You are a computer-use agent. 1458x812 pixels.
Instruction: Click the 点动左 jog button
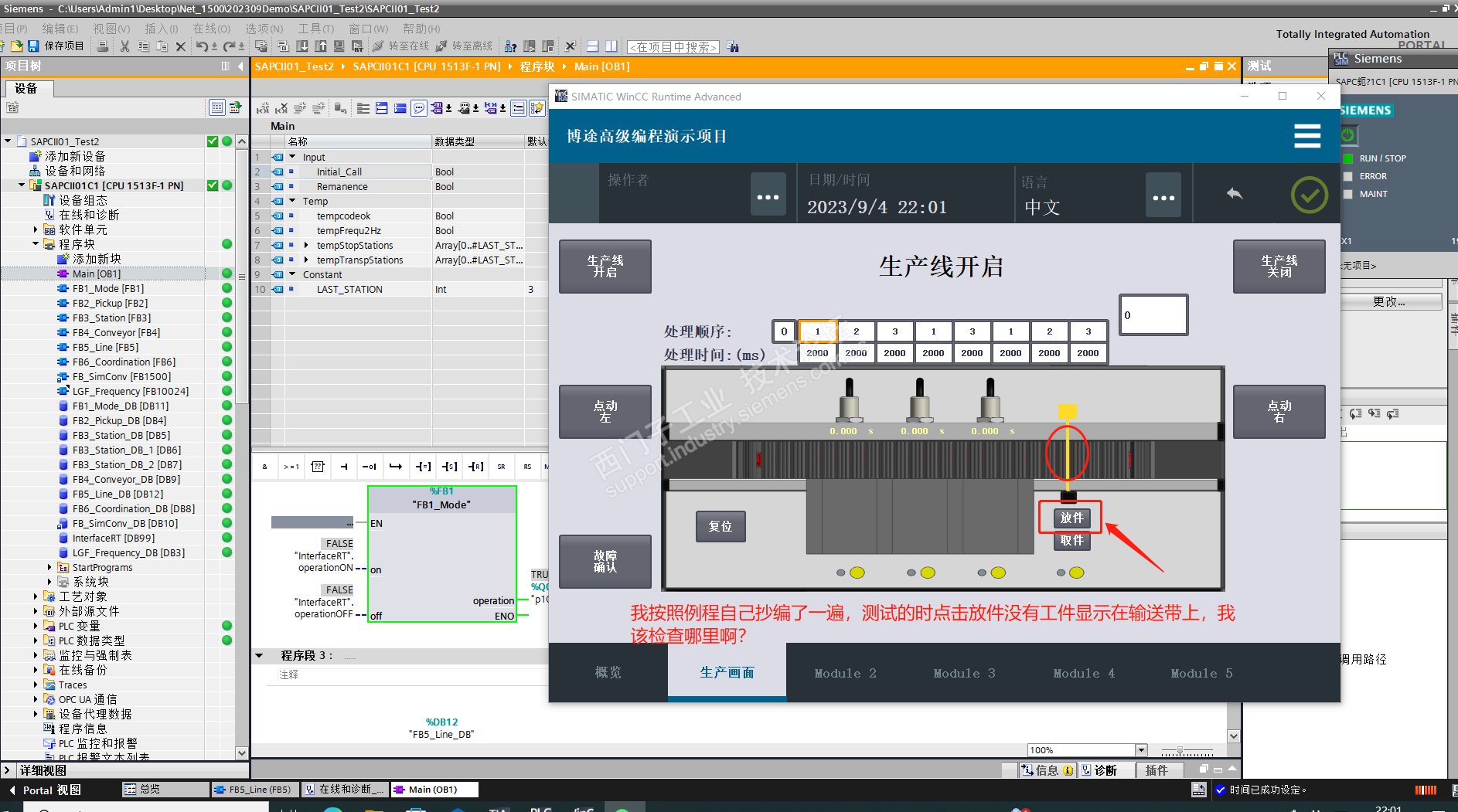(605, 412)
